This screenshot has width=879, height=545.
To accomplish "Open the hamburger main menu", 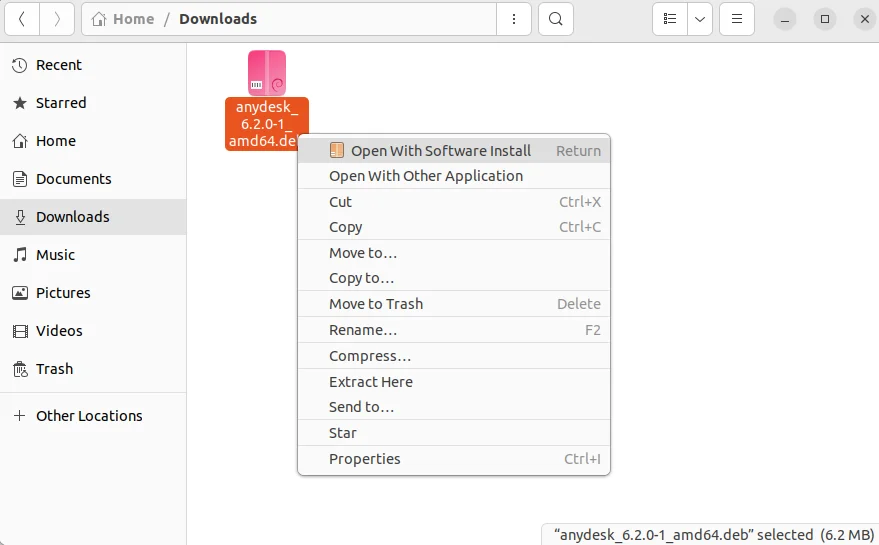I will [737, 19].
